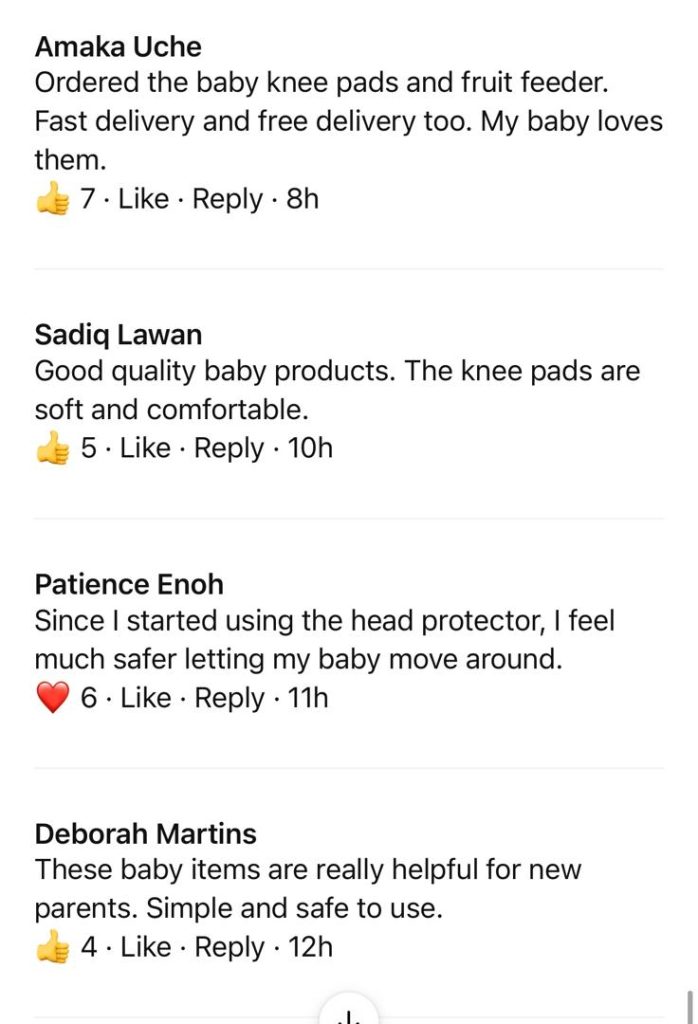Screen dimensions: 698x1024
Task: Click the 11h timestamp on Patience's comment
Action: click(308, 697)
